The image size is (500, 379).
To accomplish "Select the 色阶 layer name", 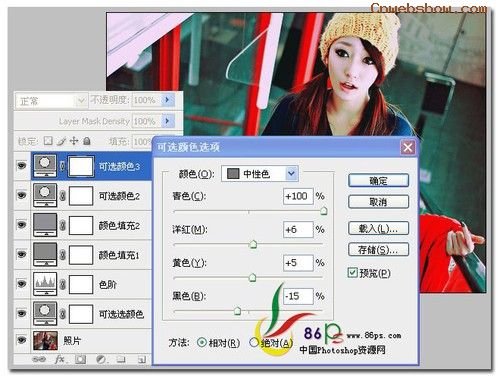I will [x=108, y=284].
